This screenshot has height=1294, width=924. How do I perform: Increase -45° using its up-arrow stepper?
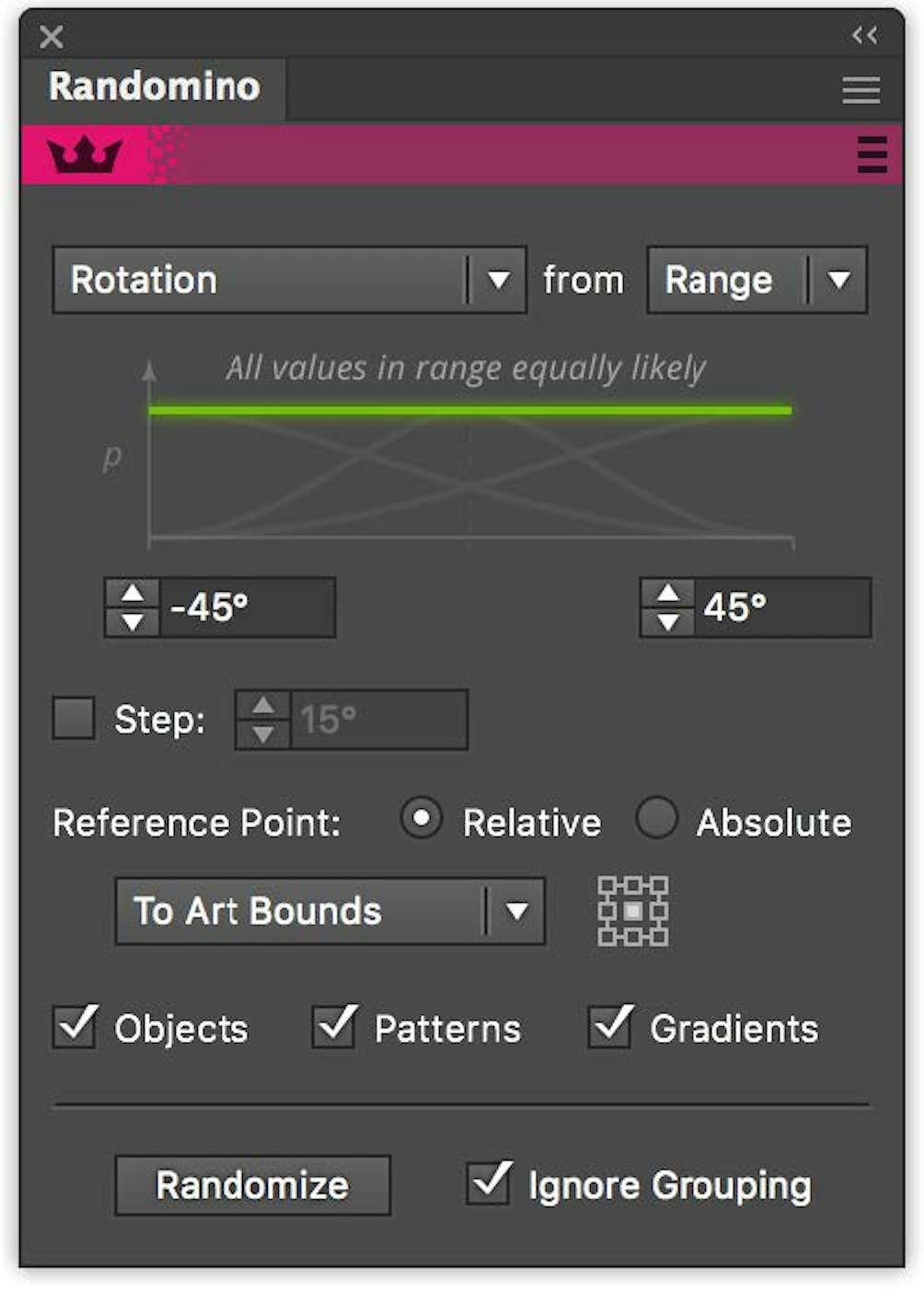tap(131, 593)
